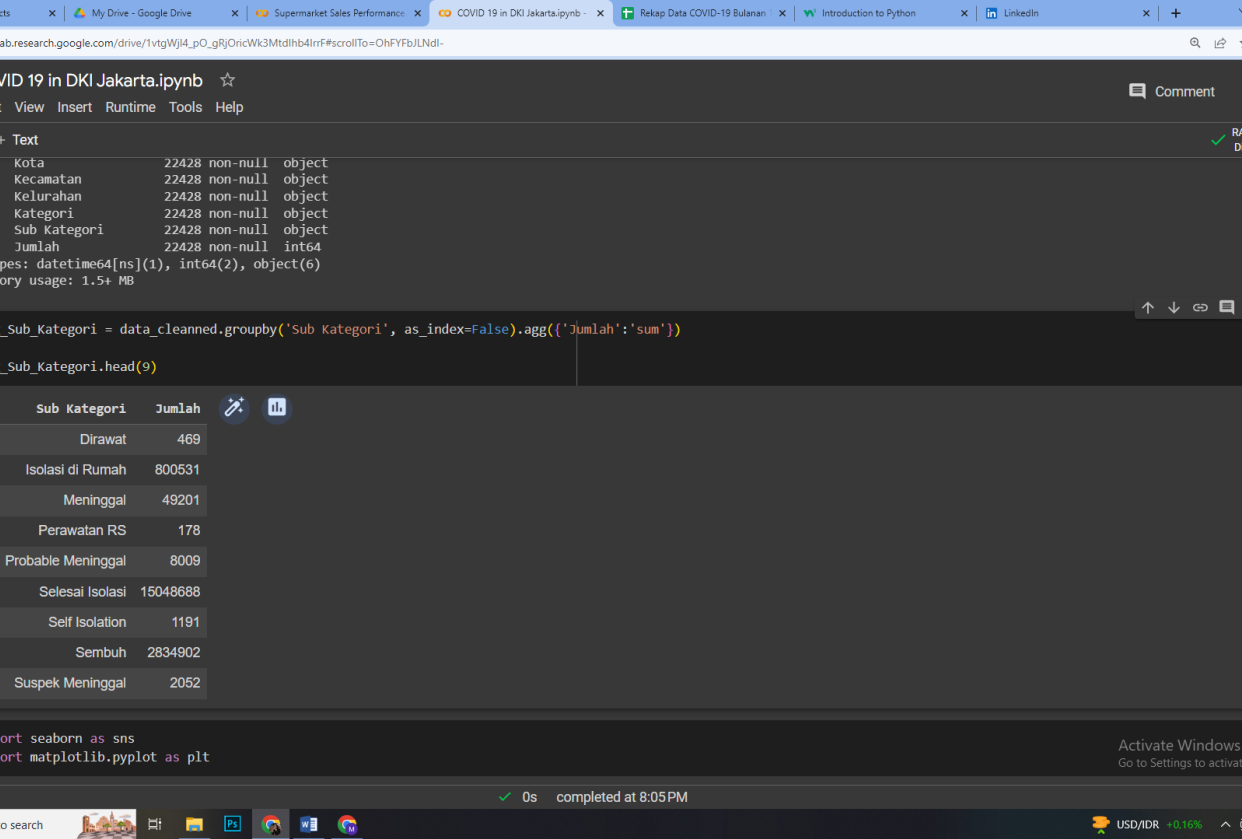
Task: Open the Runtime menu
Action: (x=131, y=107)
